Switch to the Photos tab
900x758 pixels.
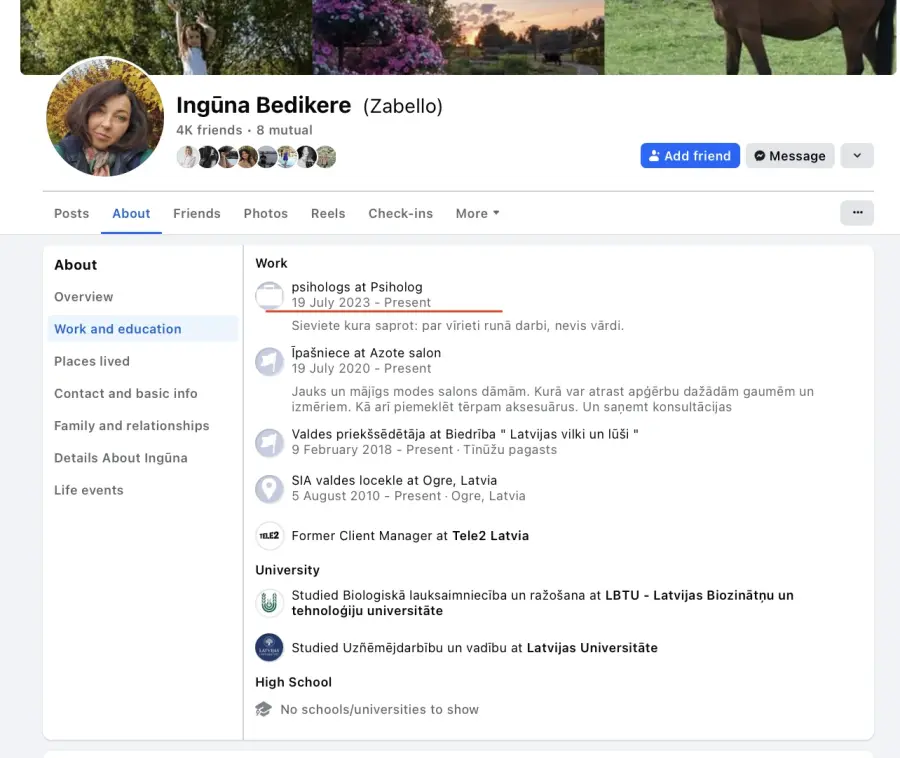(x=265, y=214)
